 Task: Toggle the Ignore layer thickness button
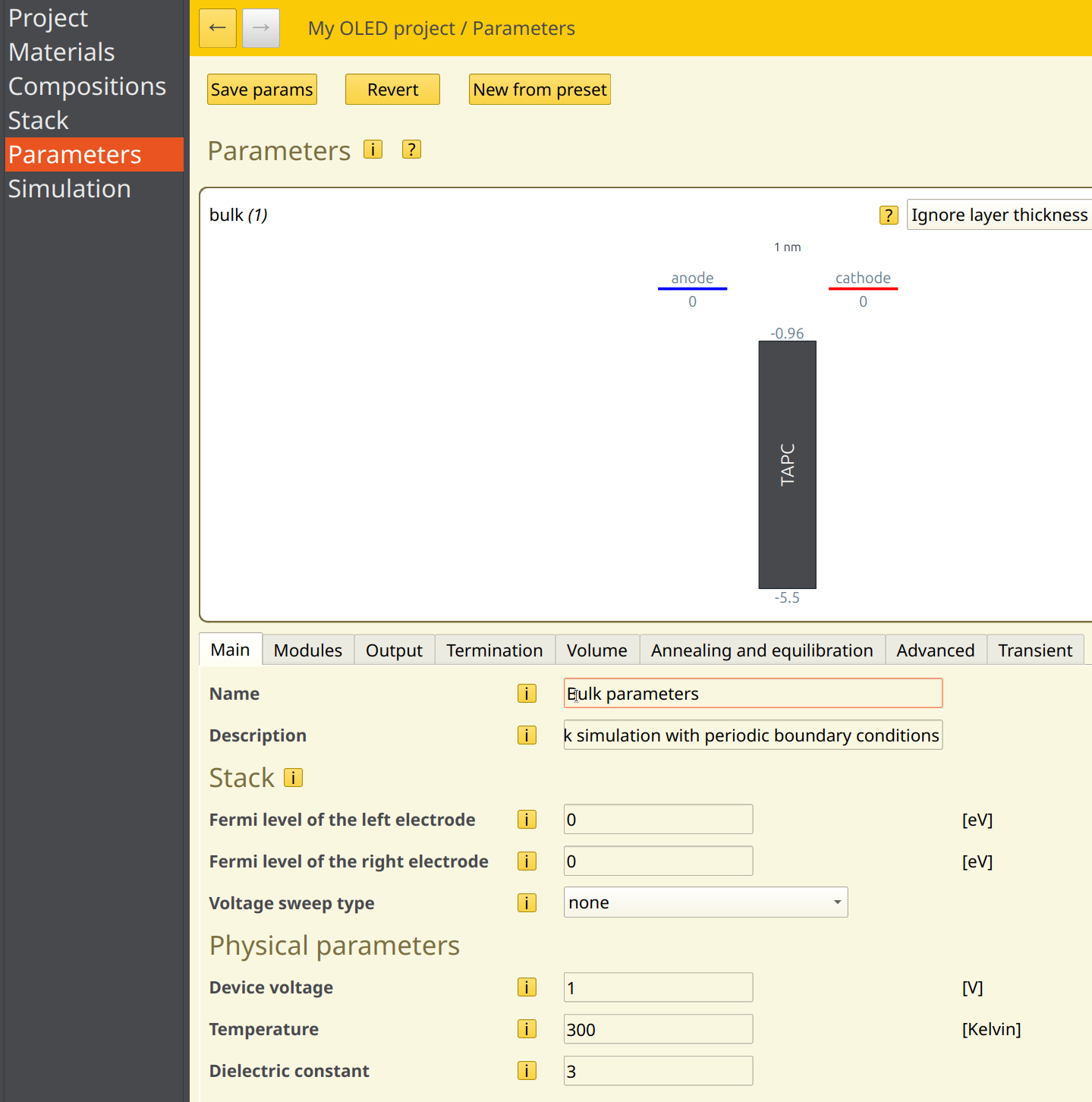click(999, 216)
